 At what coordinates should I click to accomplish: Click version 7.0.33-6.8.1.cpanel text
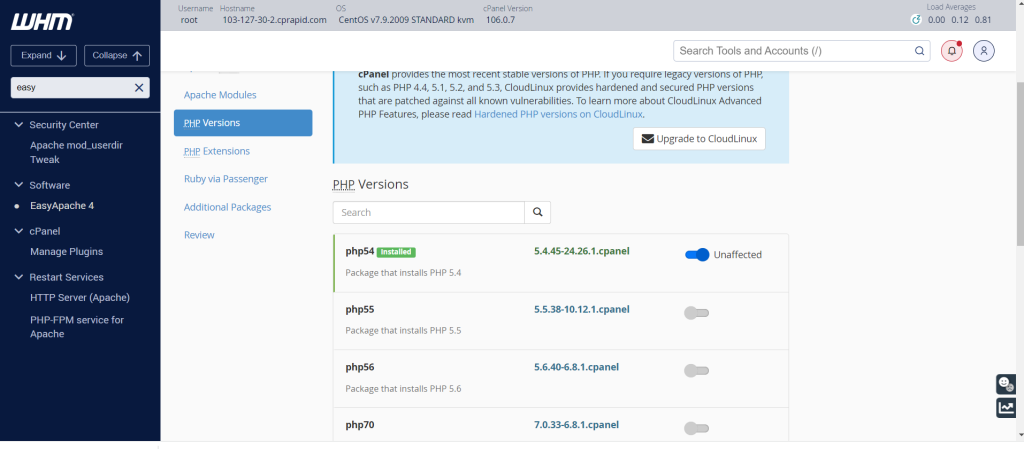coord(577,425)
